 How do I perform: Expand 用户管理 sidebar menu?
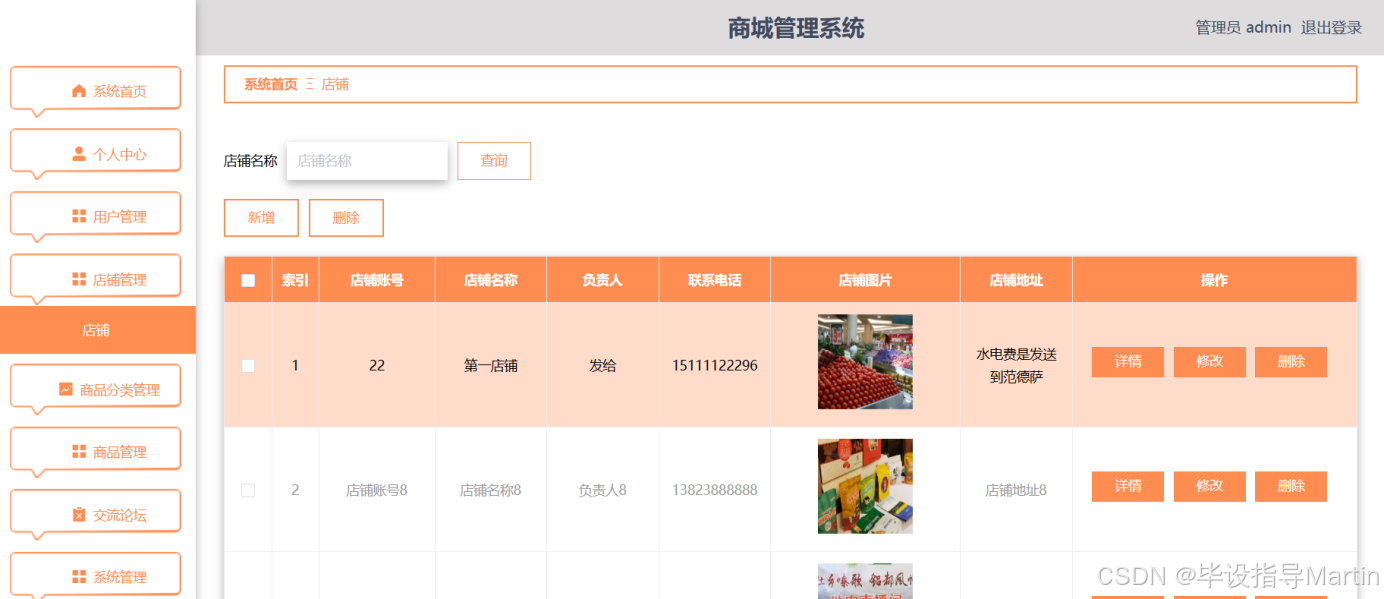coord(95,213)
